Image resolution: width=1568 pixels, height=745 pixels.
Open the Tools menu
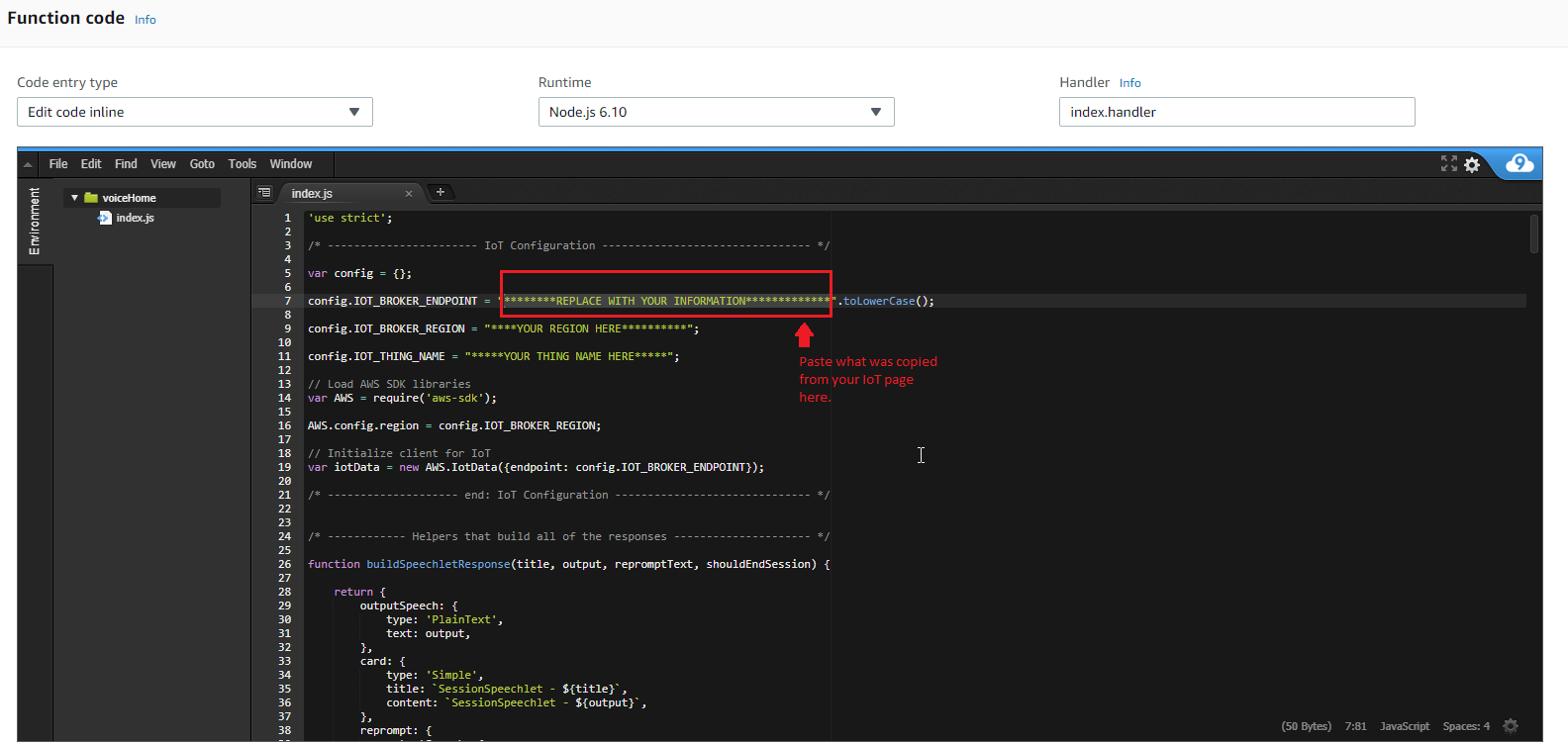tap(243, 164)
